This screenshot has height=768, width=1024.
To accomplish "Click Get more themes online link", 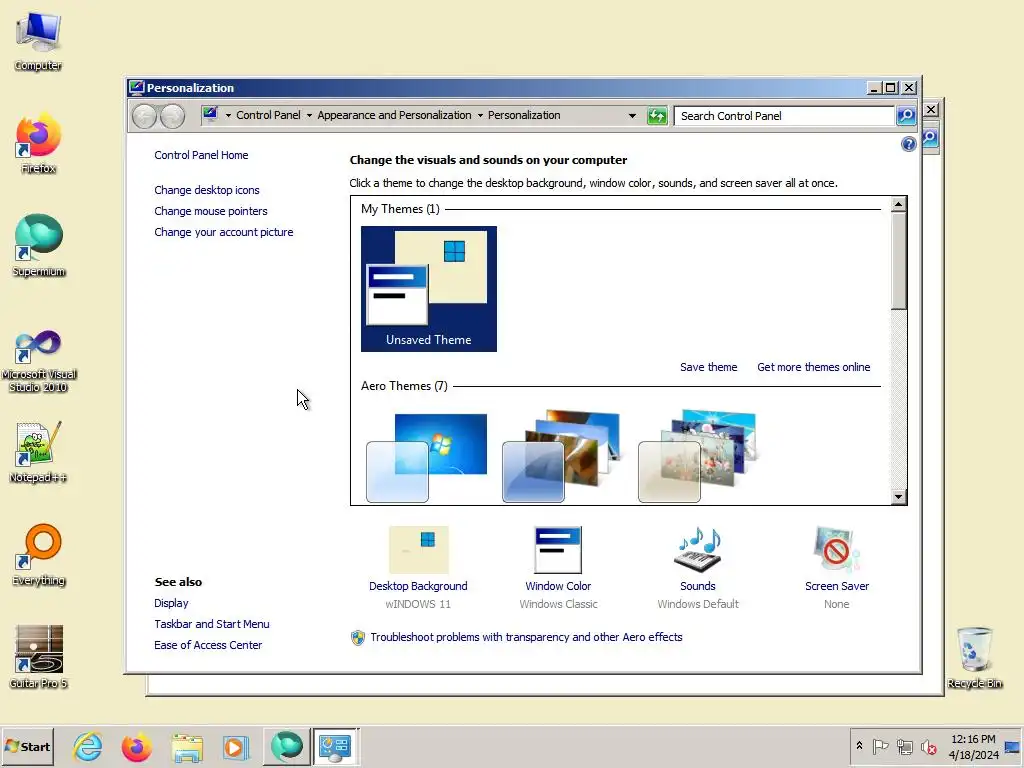I will (814, 367).
